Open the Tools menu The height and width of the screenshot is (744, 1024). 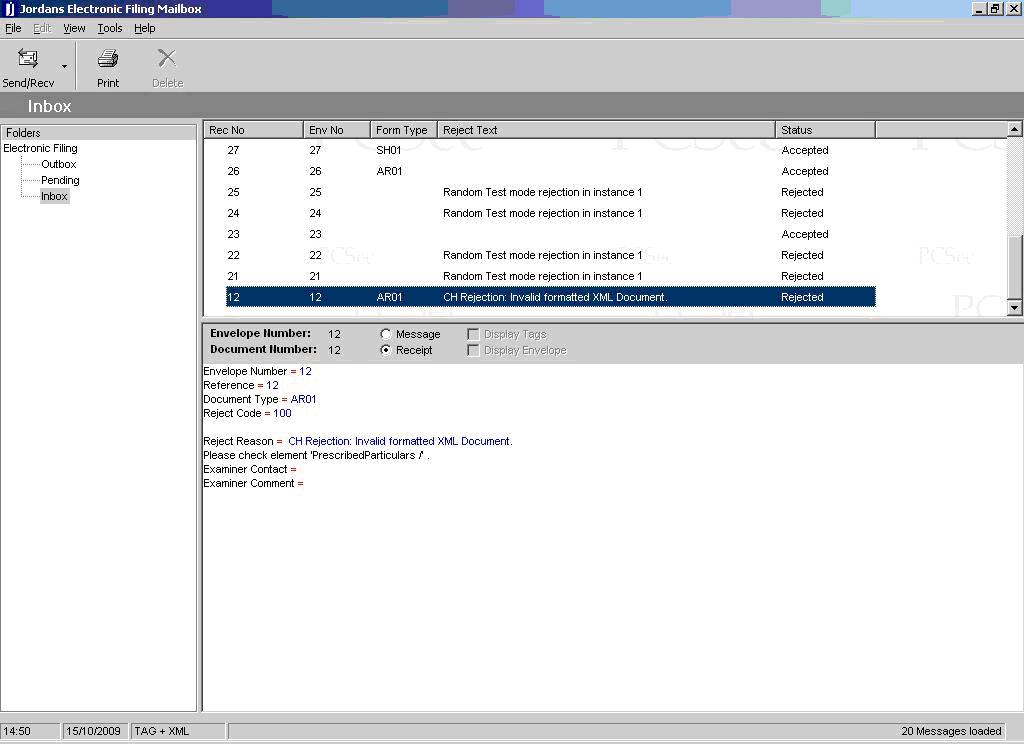(x=110, y=28)
